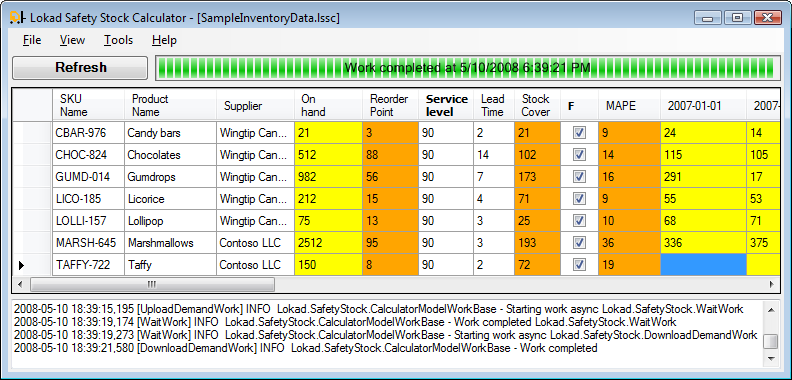Open the Tools menu

(118, 40)
